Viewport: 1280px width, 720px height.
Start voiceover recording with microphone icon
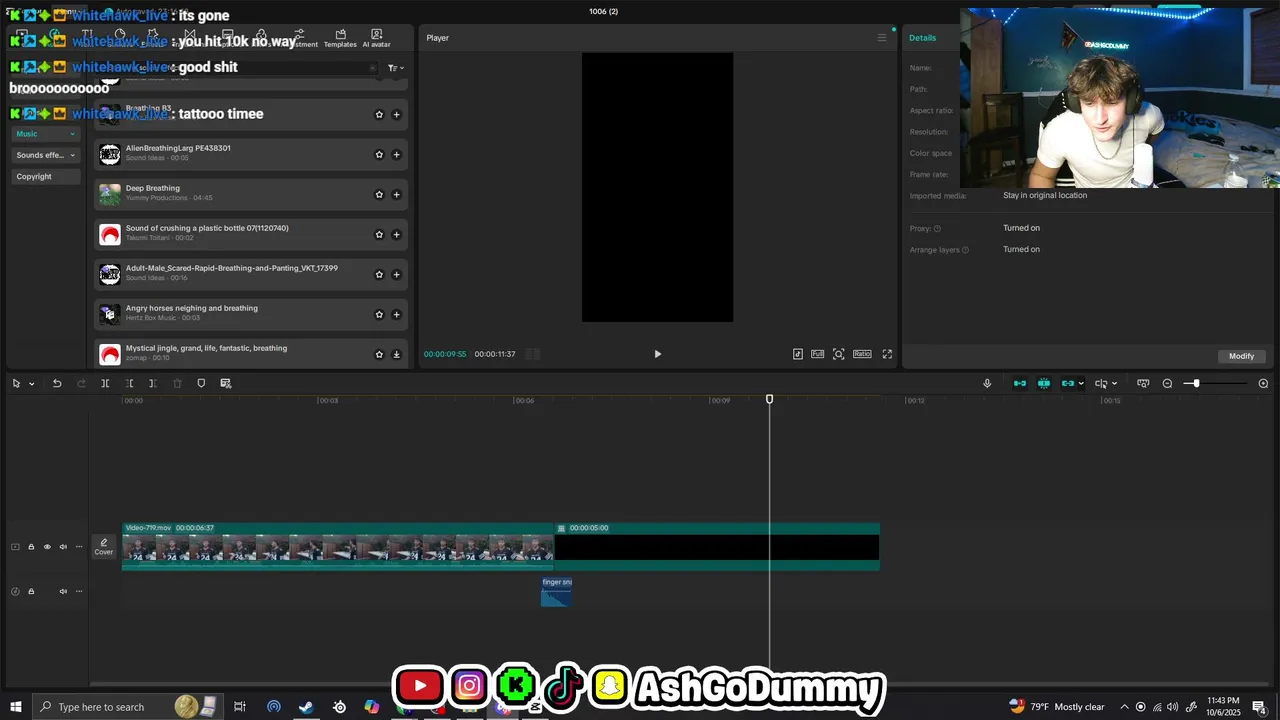[x=987, y=383]
